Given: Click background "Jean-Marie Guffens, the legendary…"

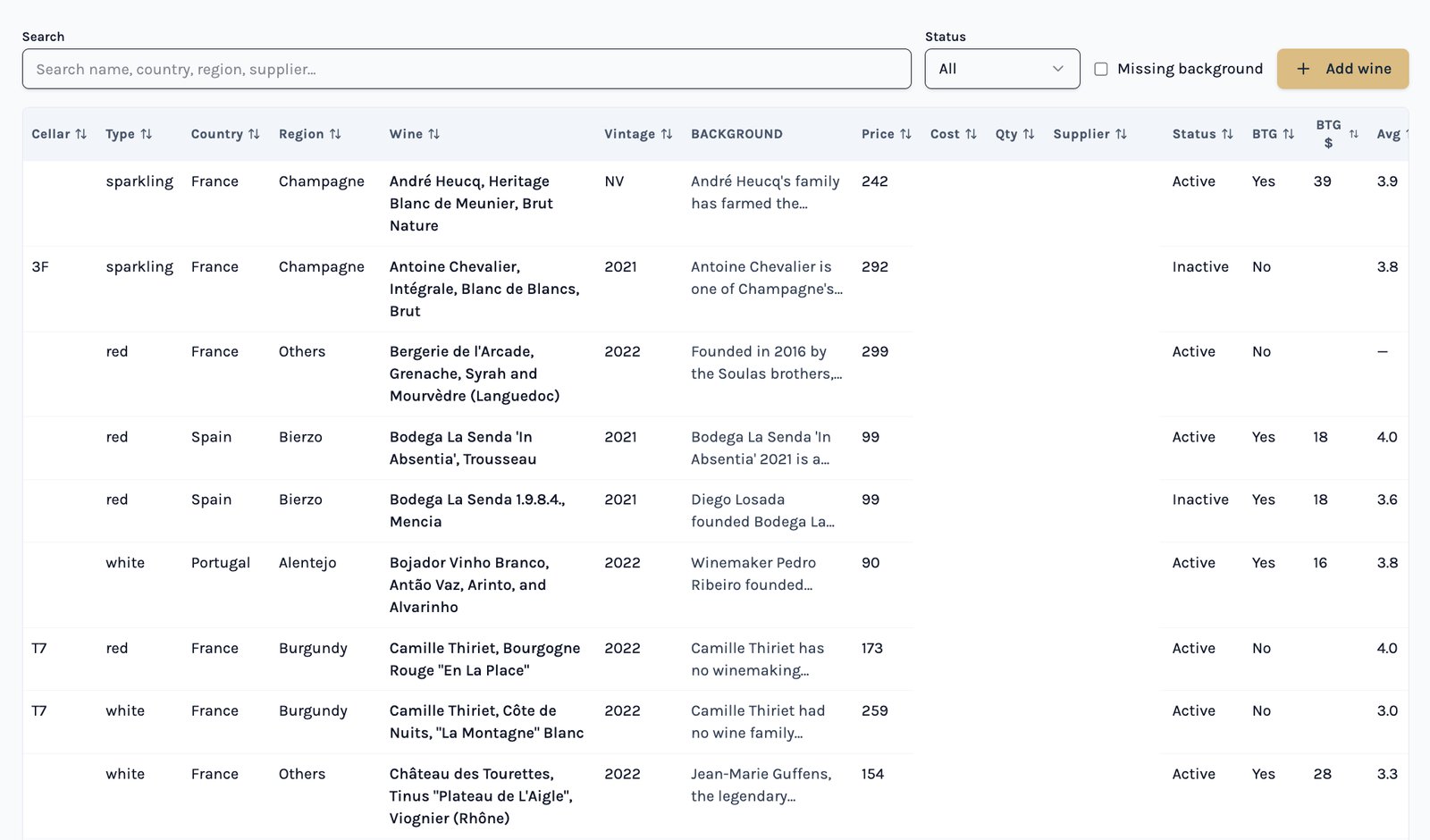Looking at the screenshot, I should click(761, 785).
